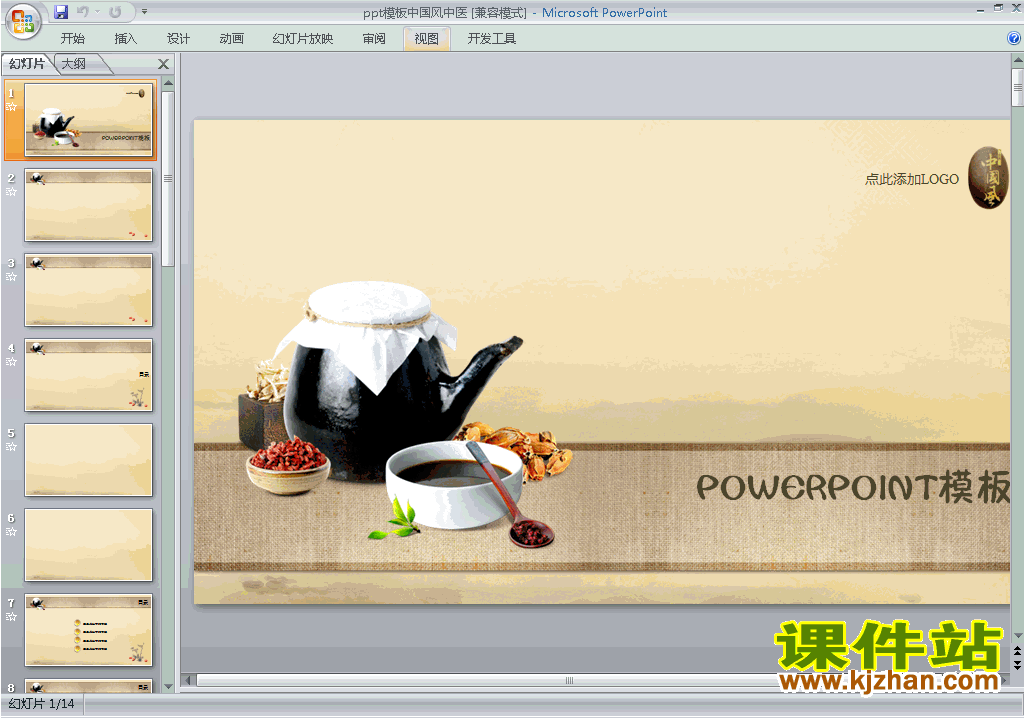This screenshot has height=718, width=1024.
Task: Click the animation star icon under slide 7
Action: click(x=11, y=616)
